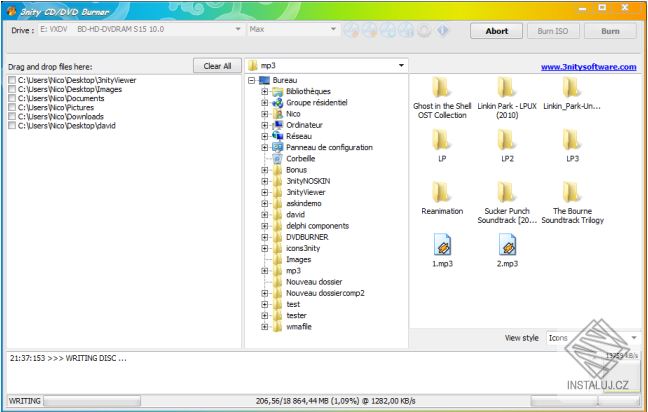
Task: Open settings via the gear icon
Action: [424, 30]
